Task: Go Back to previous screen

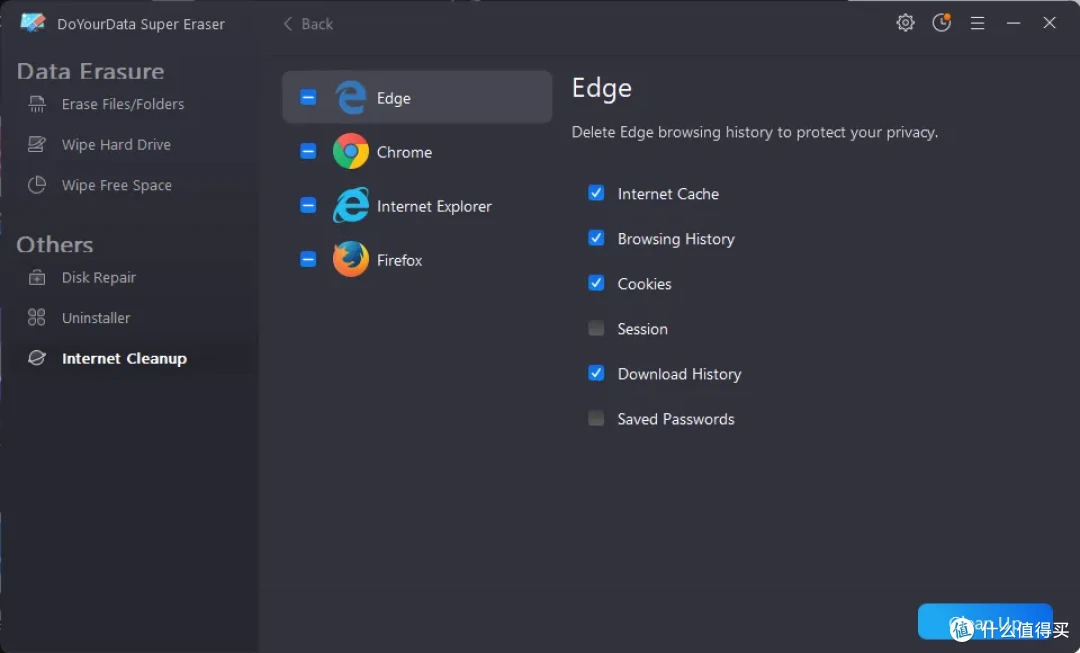Action: tap(308, 24)
